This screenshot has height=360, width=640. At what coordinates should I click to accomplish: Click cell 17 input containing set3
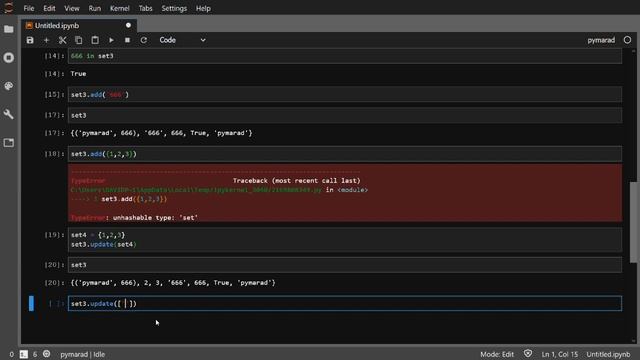point(345,115)
